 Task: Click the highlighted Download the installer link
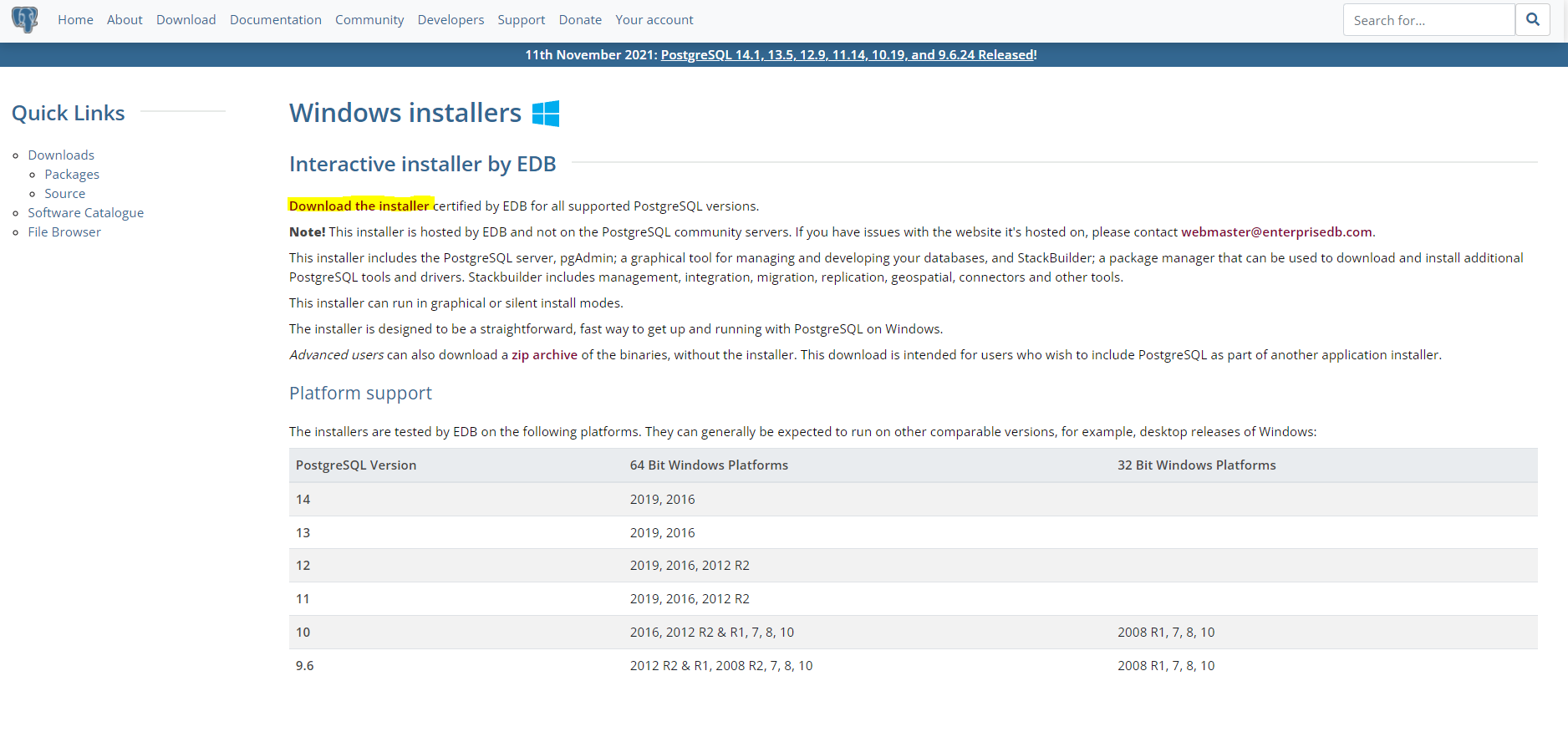click(x=359, y=206)
